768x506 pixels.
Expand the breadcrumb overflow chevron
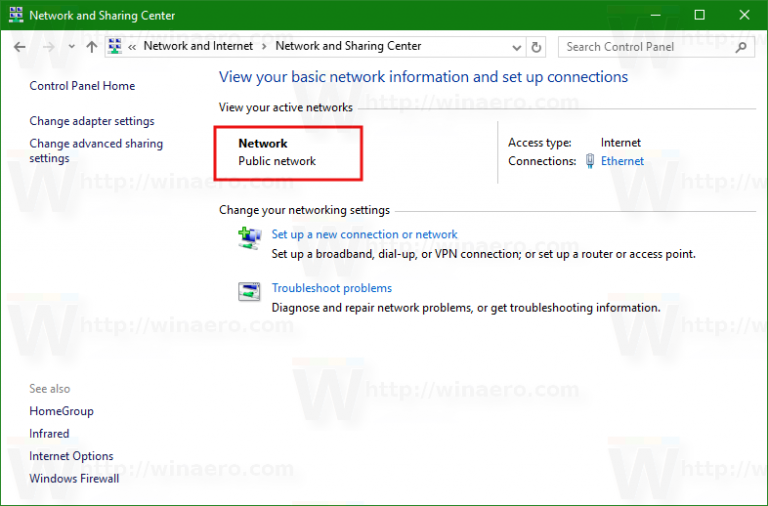[132, 47]
